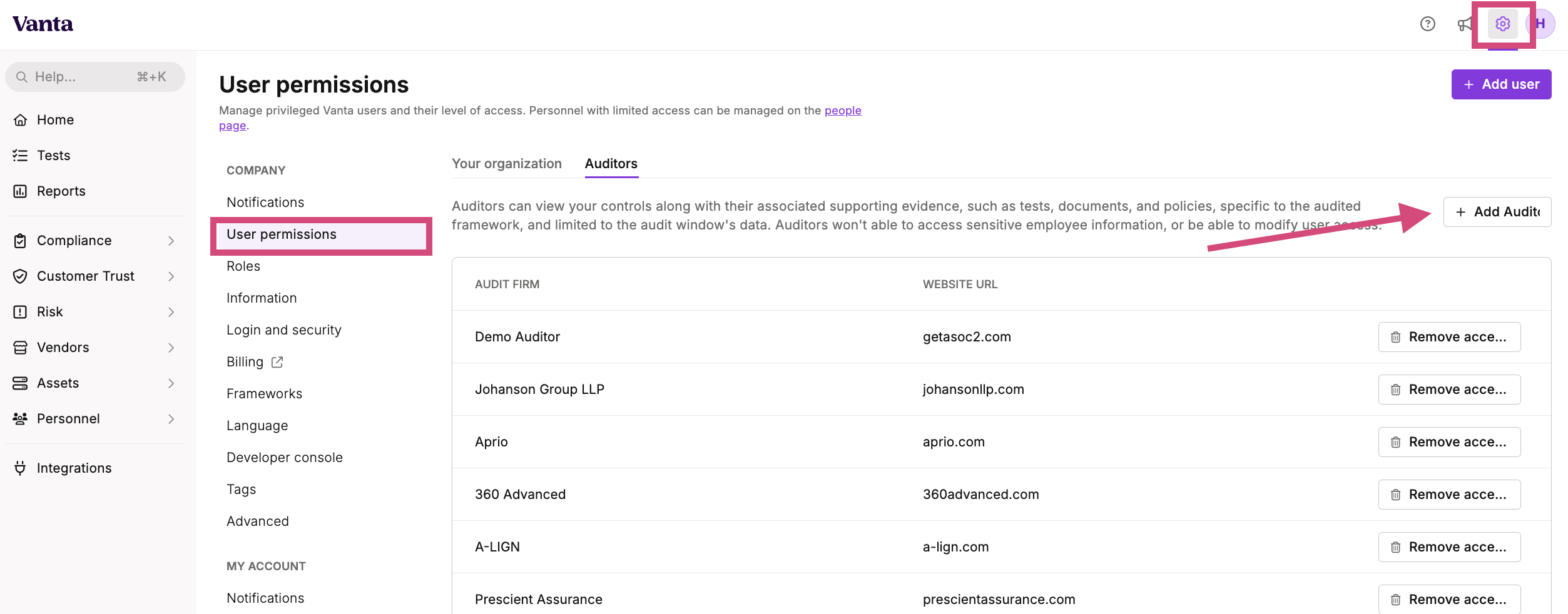Click the WEBSITE URL column header
Screen dimensions: 1568x614
960,284
